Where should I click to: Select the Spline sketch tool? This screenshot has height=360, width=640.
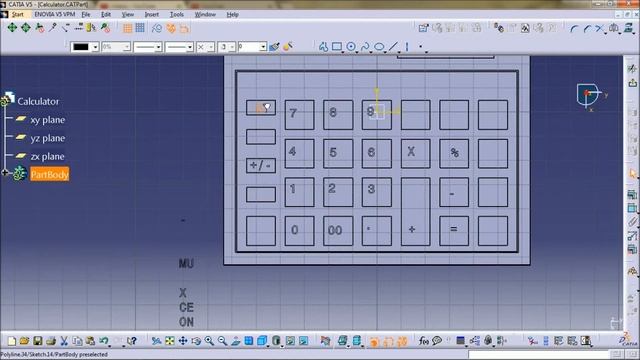tap(365, 47)
